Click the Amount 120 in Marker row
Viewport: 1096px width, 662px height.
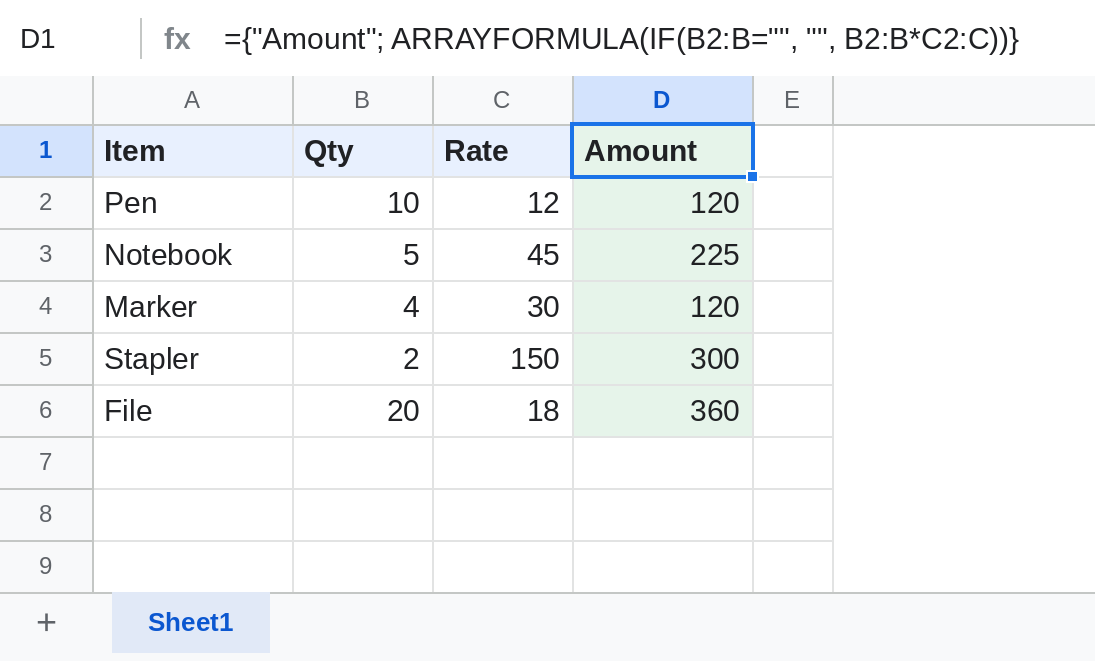pos(663,307)
